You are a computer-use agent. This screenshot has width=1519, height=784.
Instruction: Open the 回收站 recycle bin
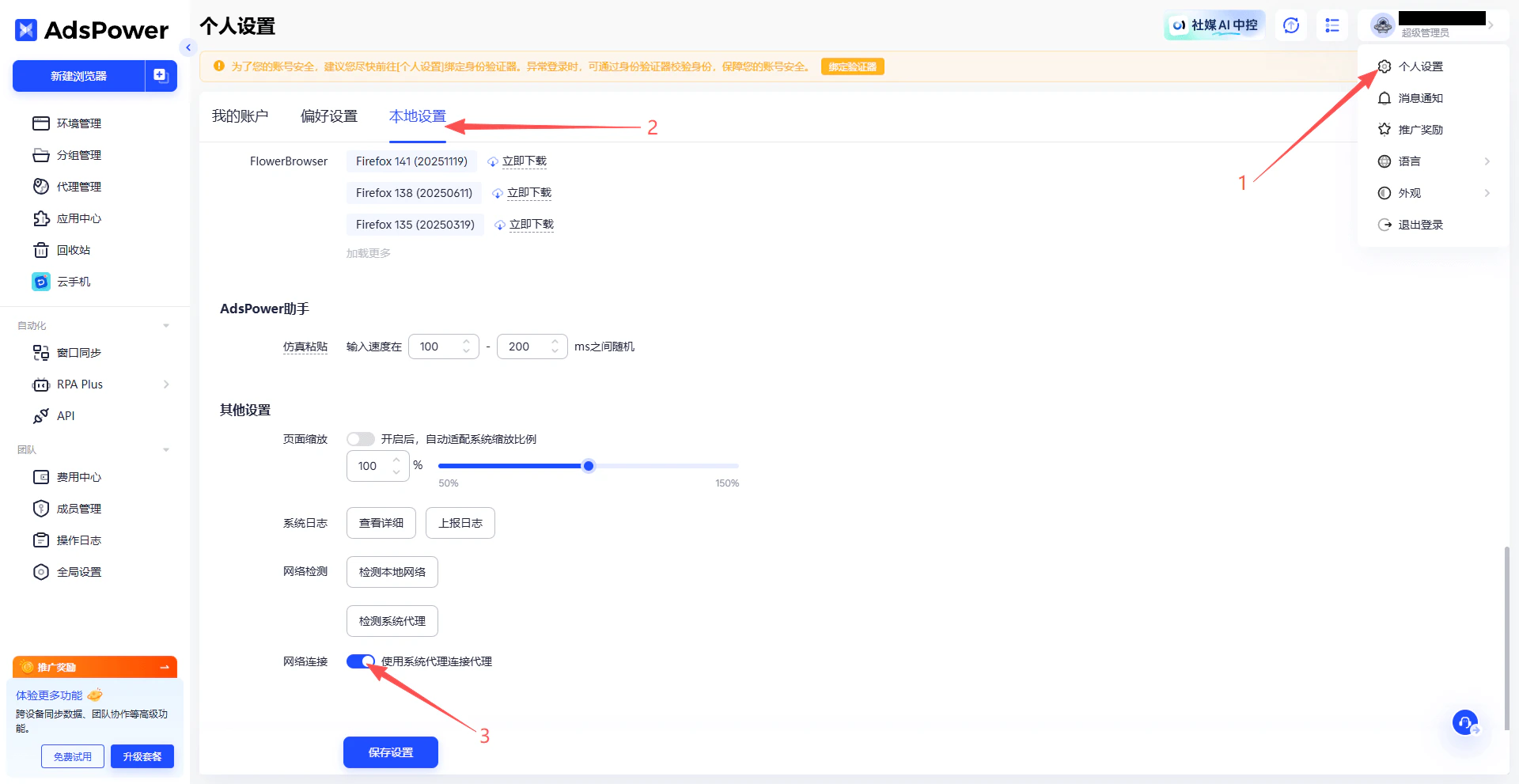click(74, 250)
